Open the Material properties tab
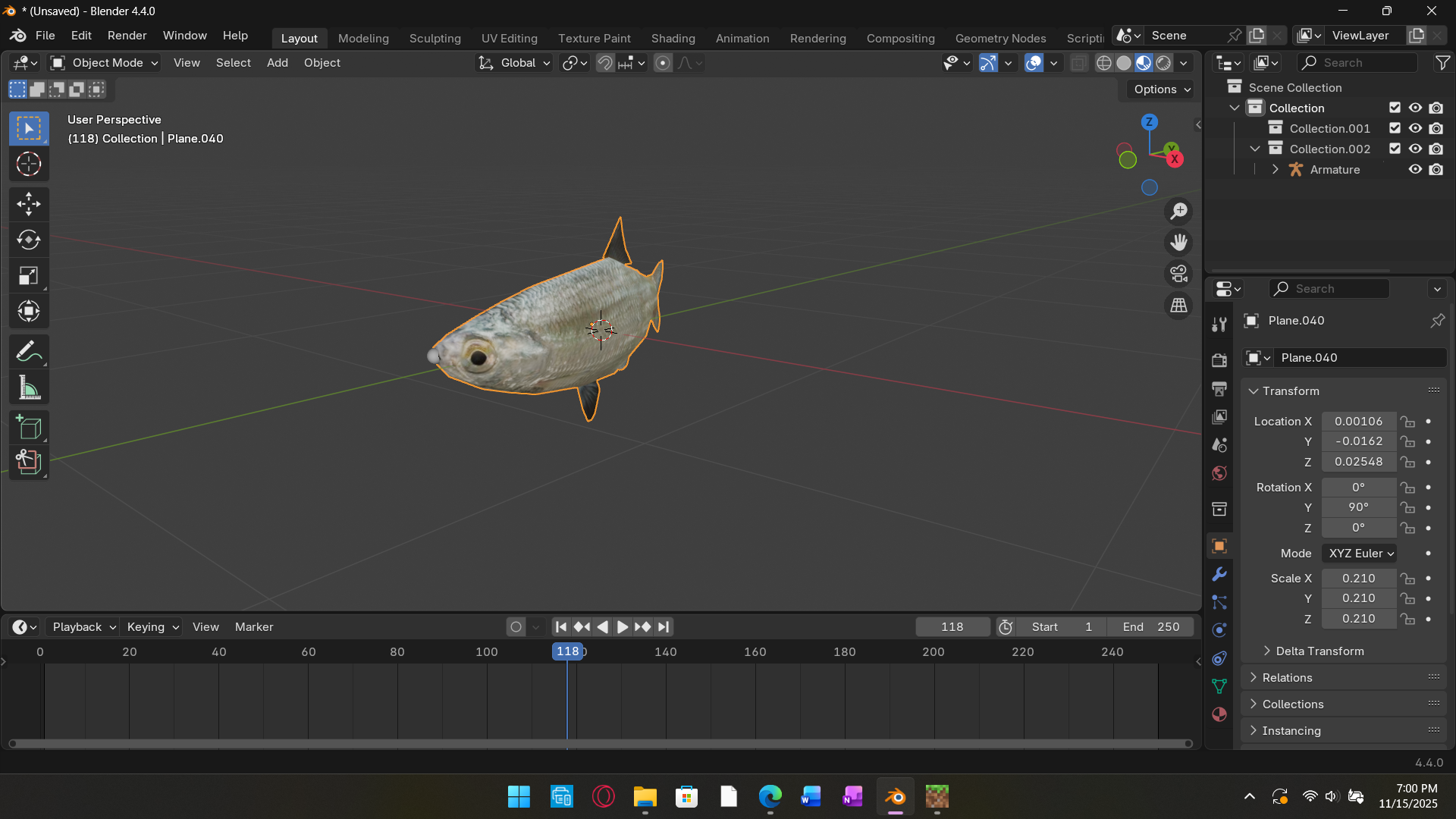 coord(1219,714)
